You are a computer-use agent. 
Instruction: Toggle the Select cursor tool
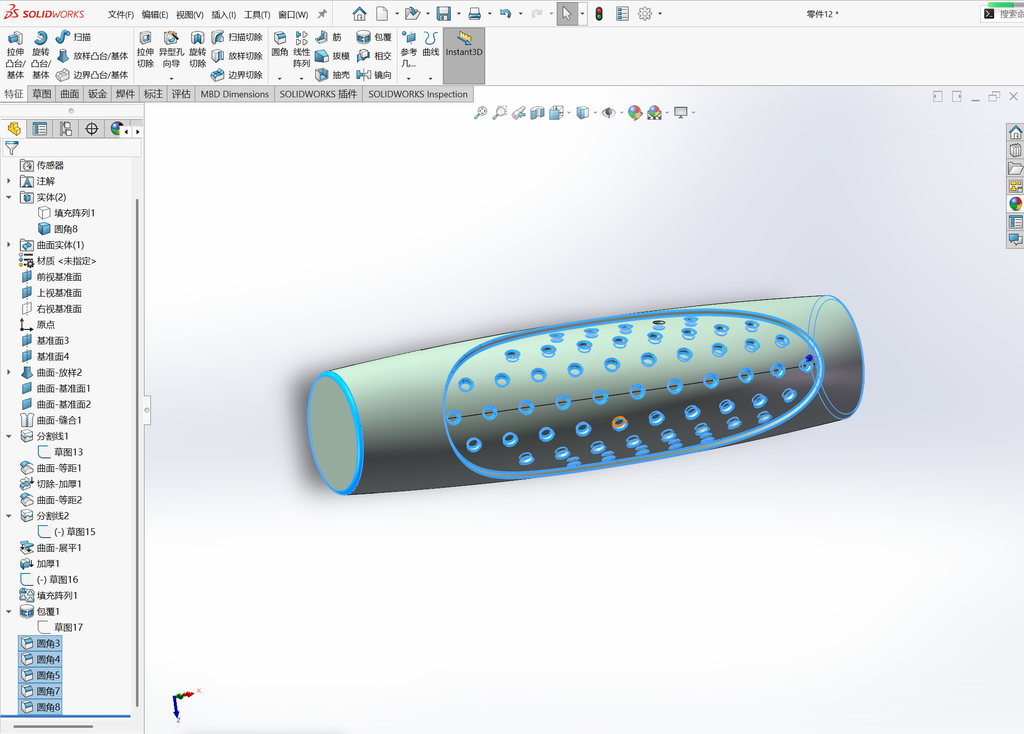[x=566, y=14]
